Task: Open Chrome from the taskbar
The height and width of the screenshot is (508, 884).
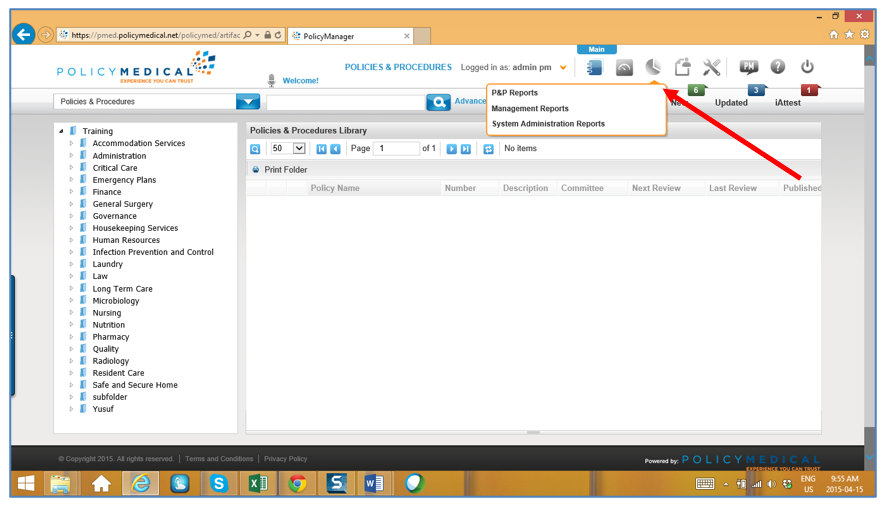Action: 297,484
